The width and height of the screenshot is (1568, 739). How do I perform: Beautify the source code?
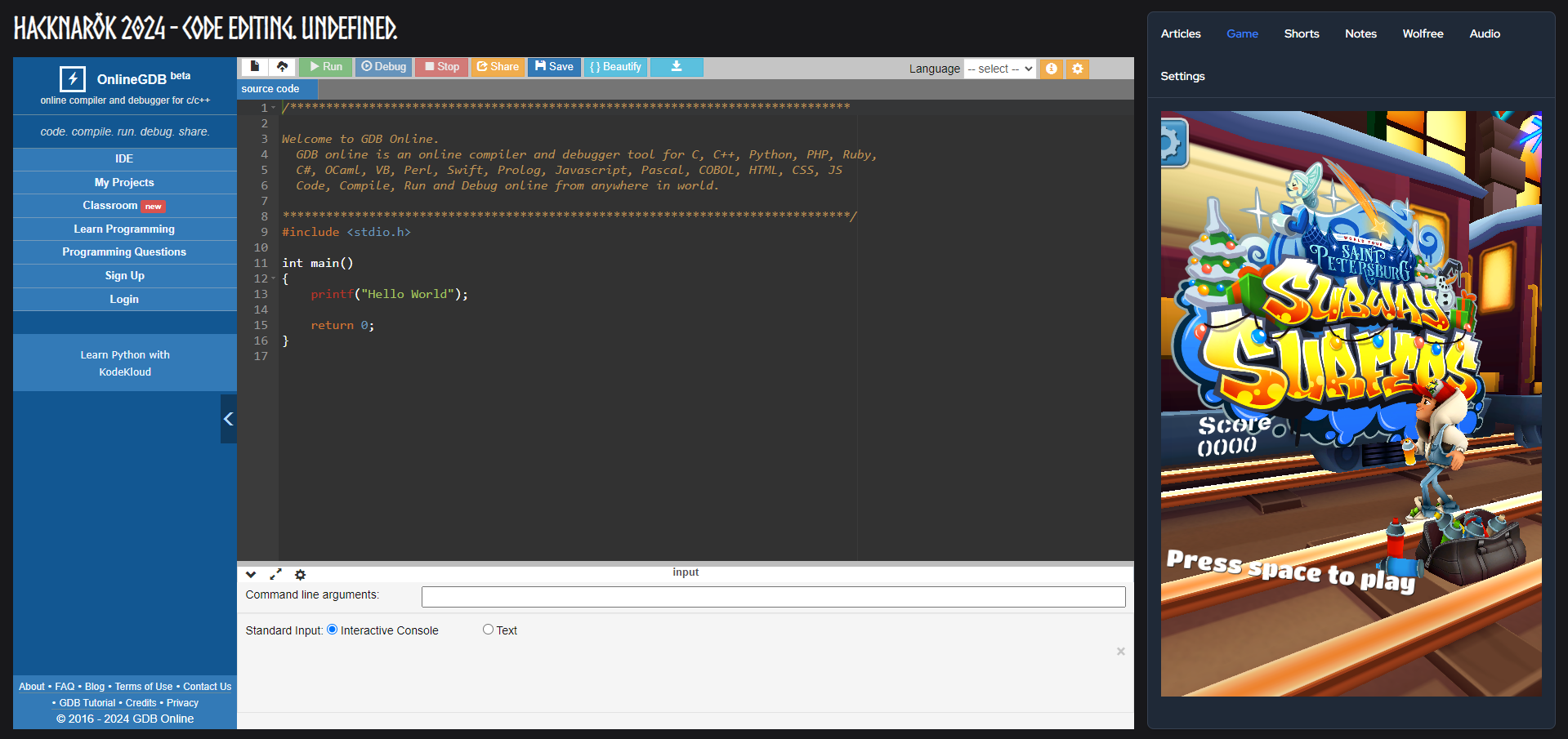tap(615, 67)
